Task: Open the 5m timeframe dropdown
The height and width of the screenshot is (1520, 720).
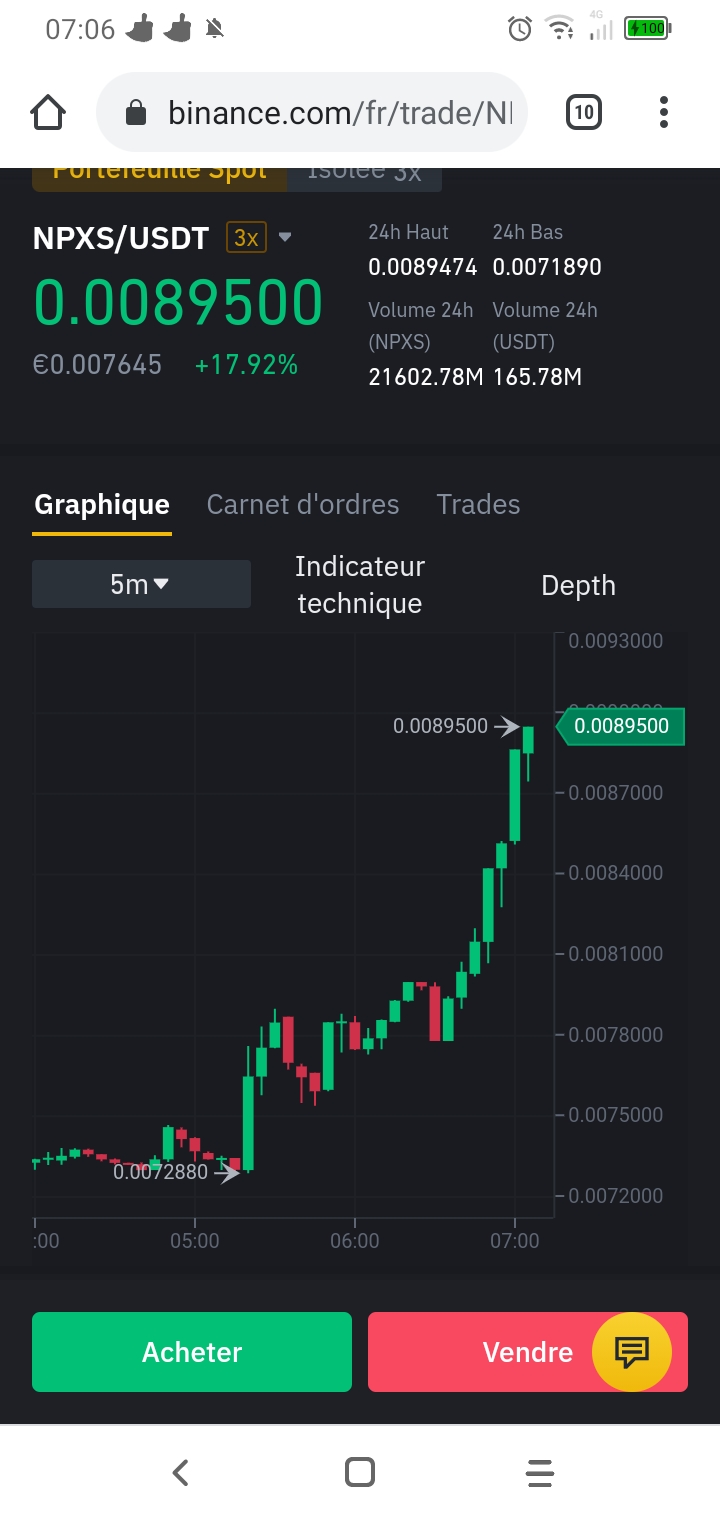Action: (141, 584)
